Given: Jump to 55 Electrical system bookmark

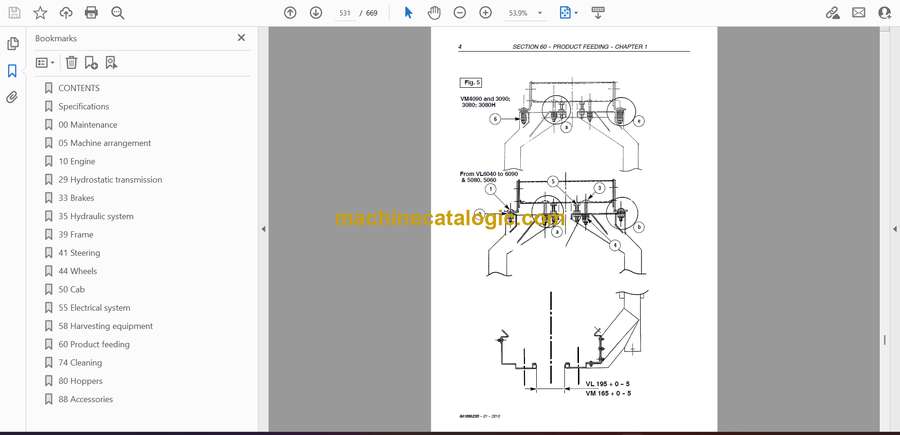Looking at the screenshot, I should tap(94, 308).
